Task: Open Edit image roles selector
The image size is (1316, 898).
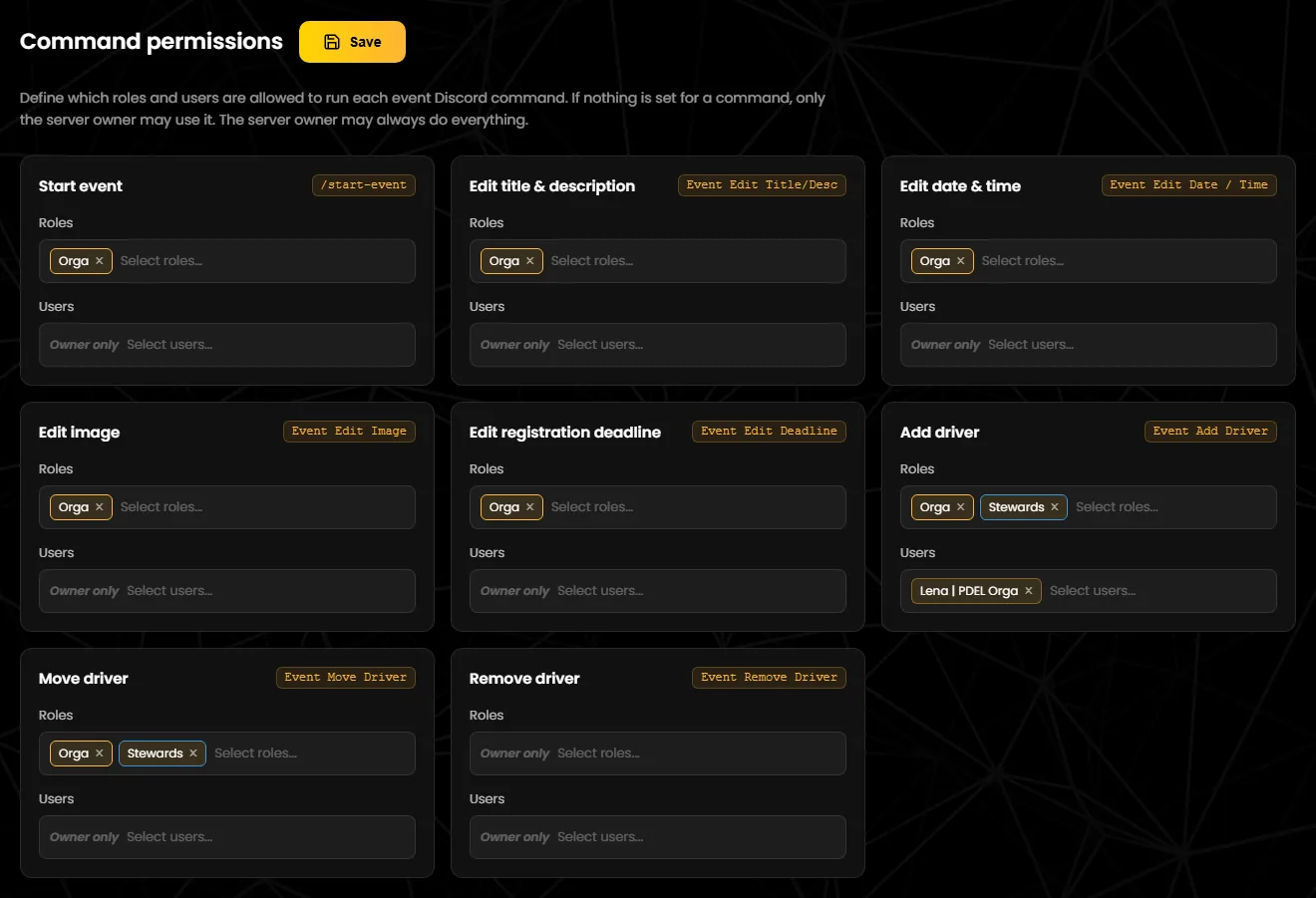Action: 227,507
